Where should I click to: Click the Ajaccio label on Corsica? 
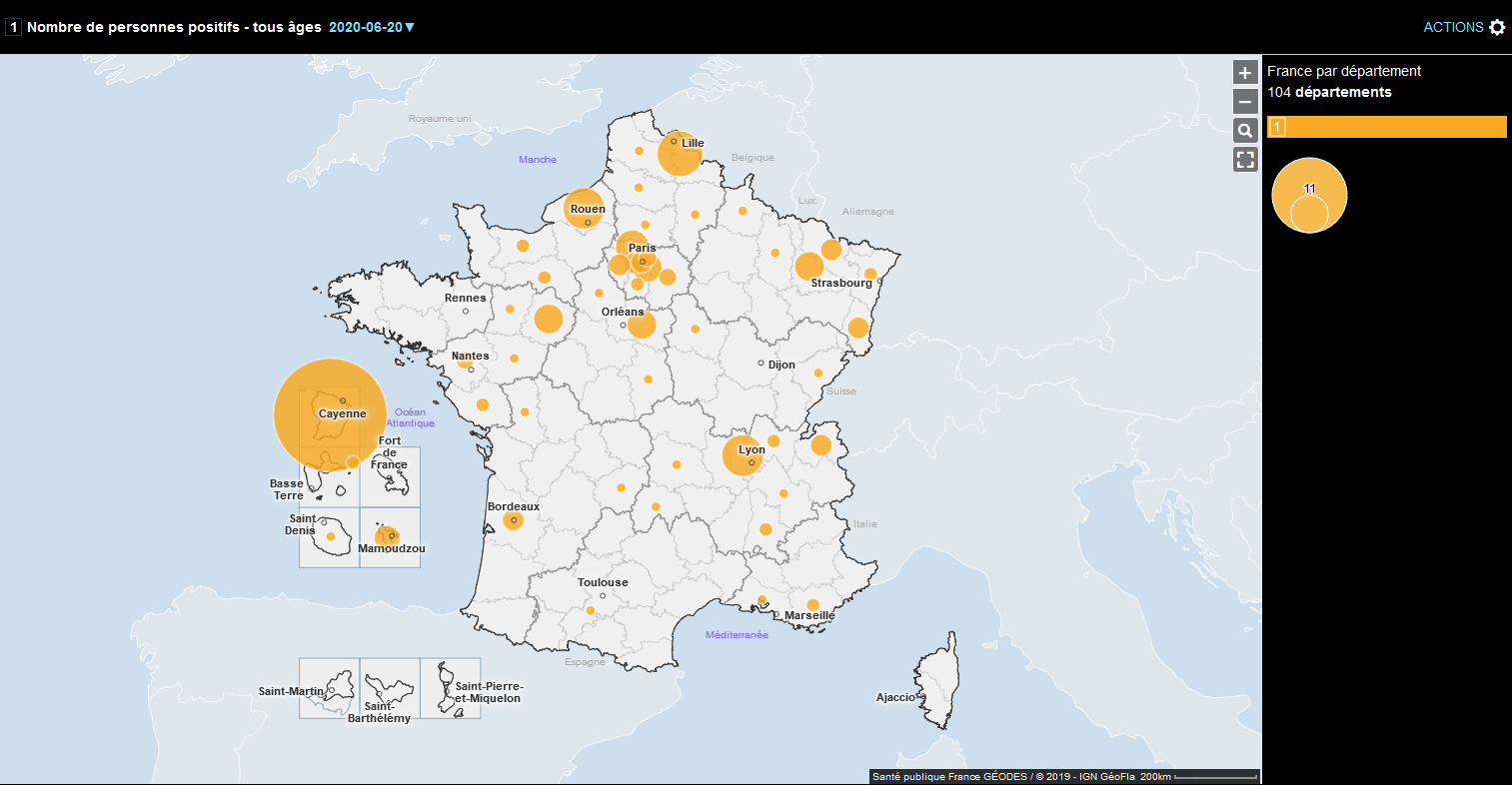click(x=895, y=697)
